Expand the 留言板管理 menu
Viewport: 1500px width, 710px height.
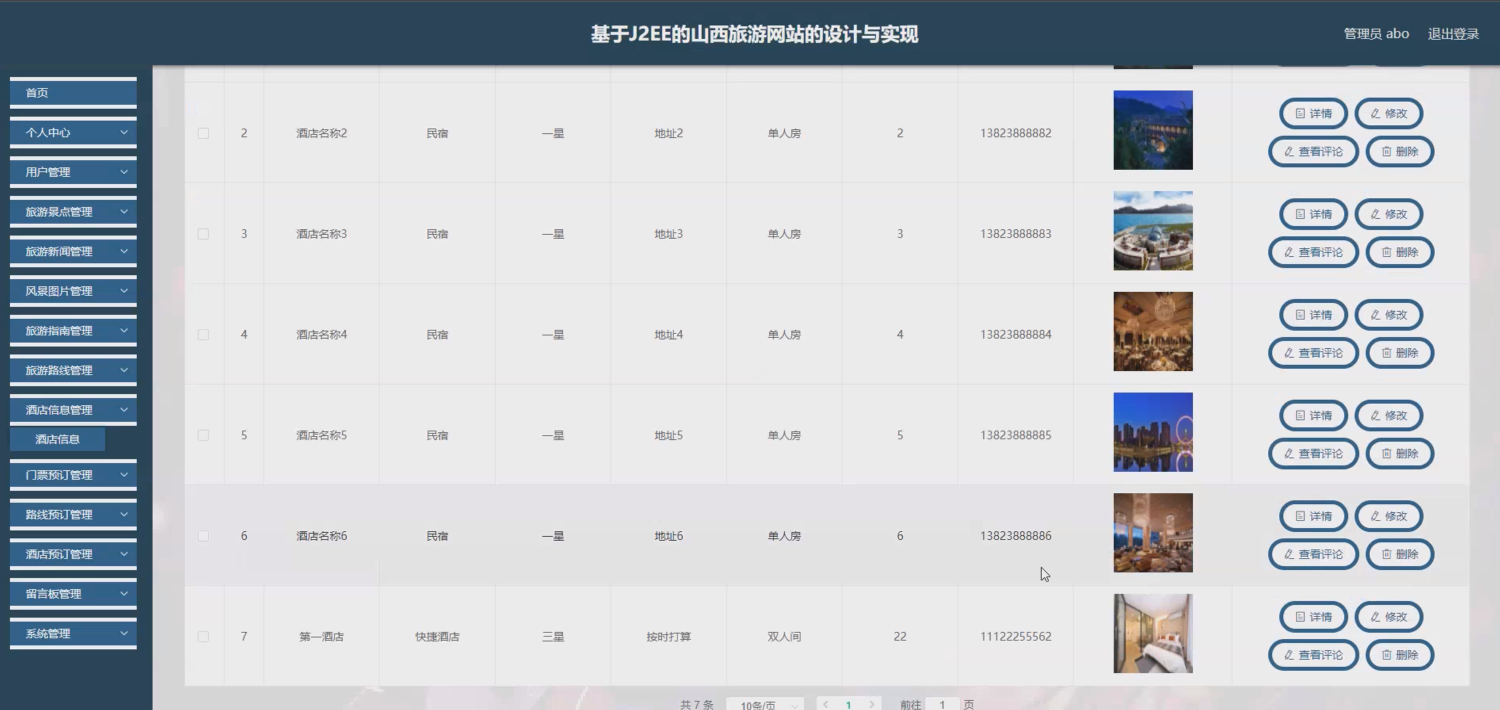click(x=73, y=594)
